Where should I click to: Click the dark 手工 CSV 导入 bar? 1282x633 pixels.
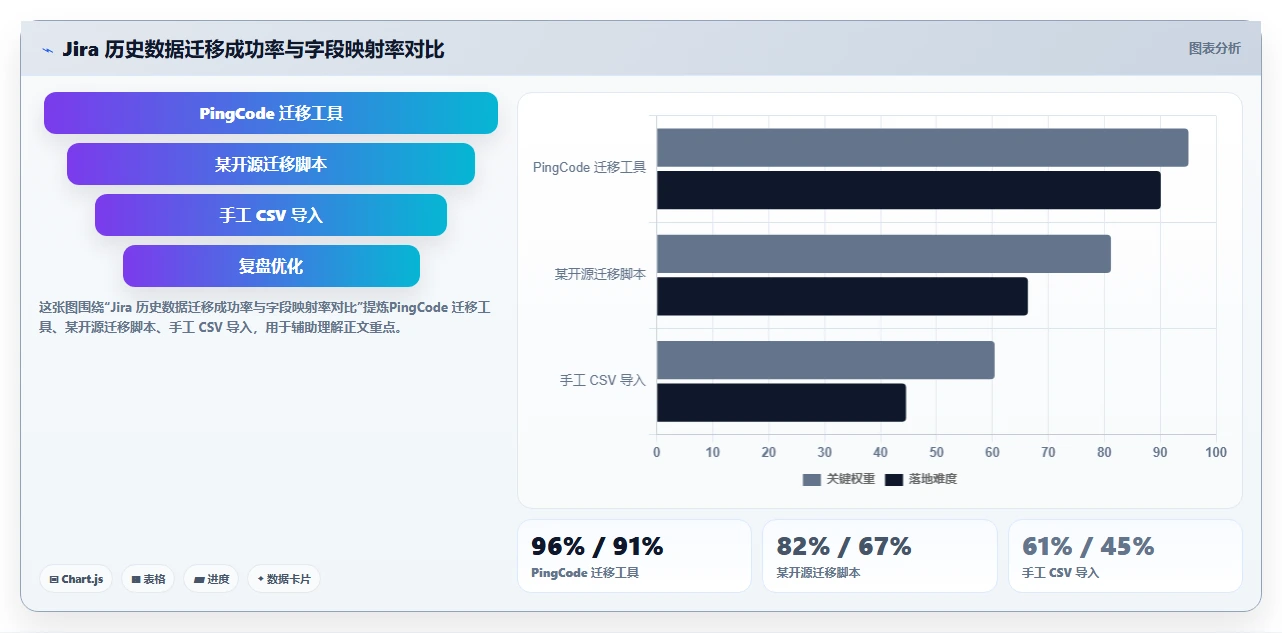[x=781, y=402]
